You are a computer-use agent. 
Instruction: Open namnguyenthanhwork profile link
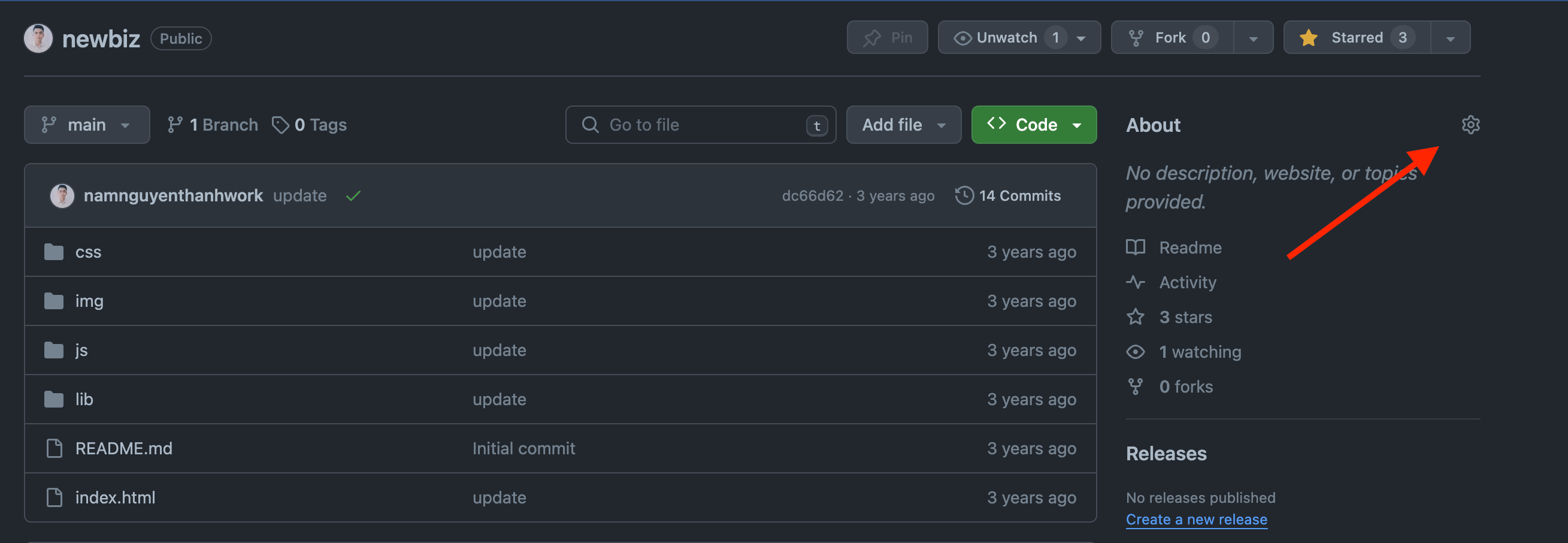click(x=174, y=195)
